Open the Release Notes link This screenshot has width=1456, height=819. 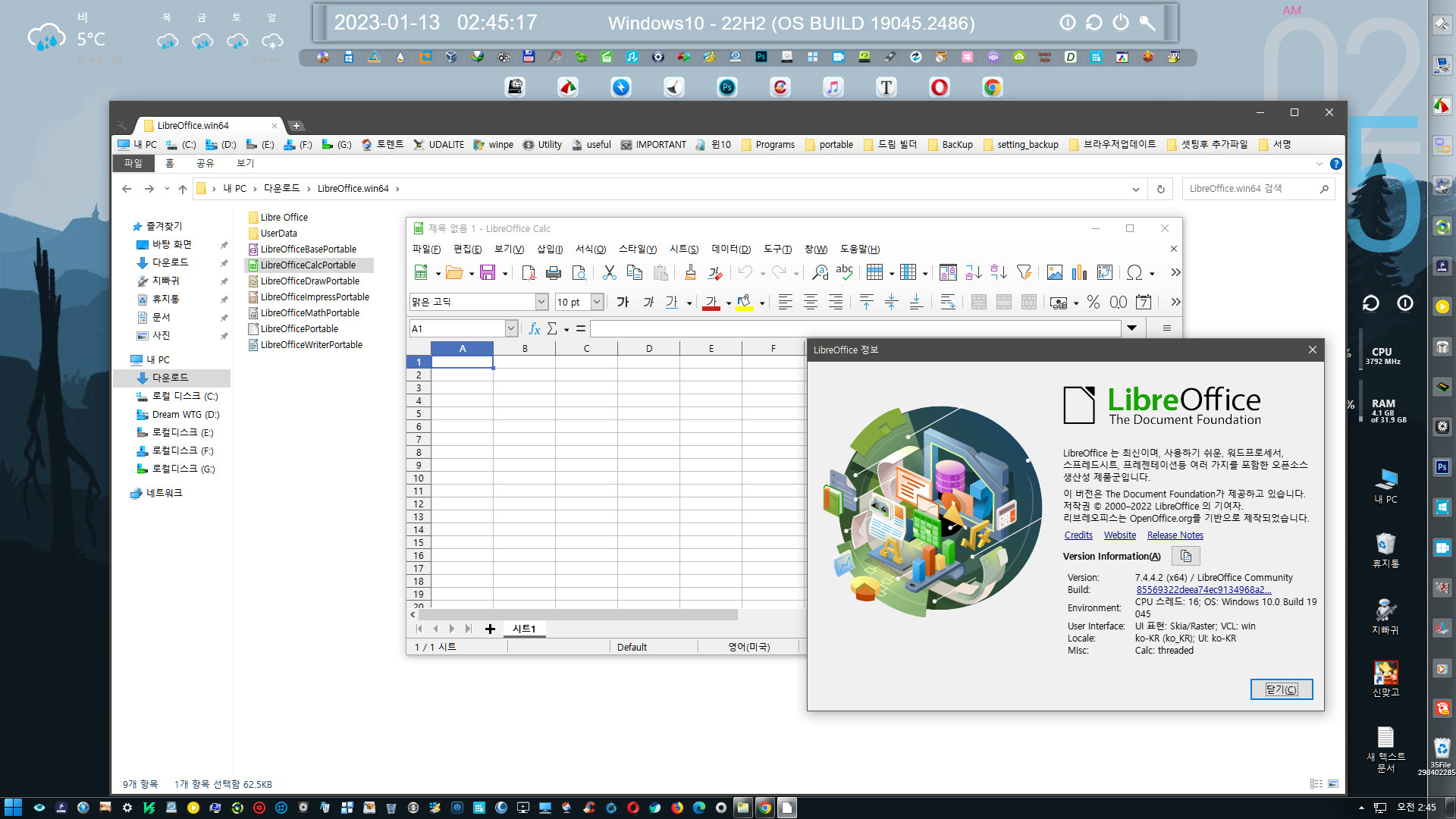pyautogui.click(x=1175, y=535)
